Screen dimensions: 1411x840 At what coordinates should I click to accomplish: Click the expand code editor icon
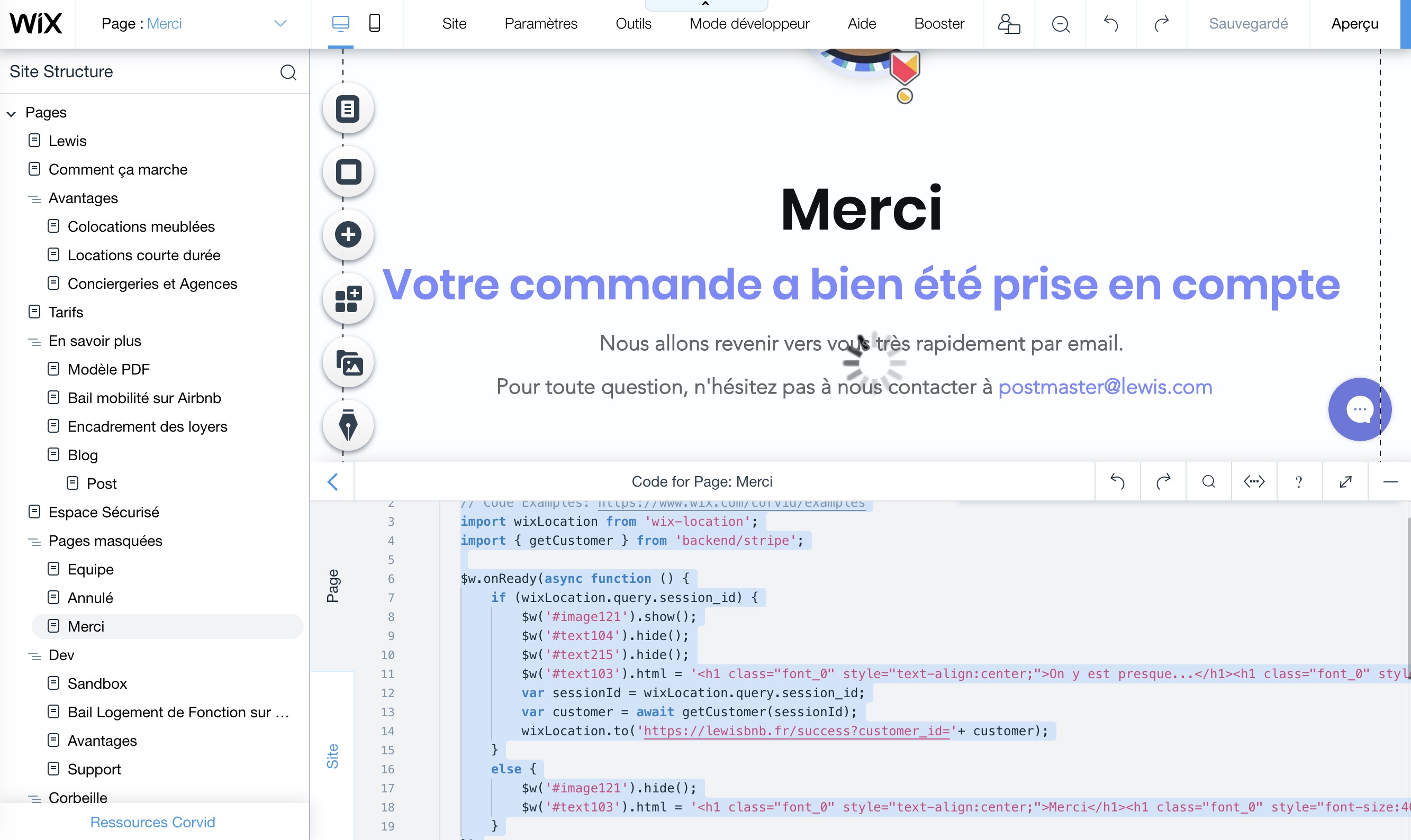click(1345, 481)
